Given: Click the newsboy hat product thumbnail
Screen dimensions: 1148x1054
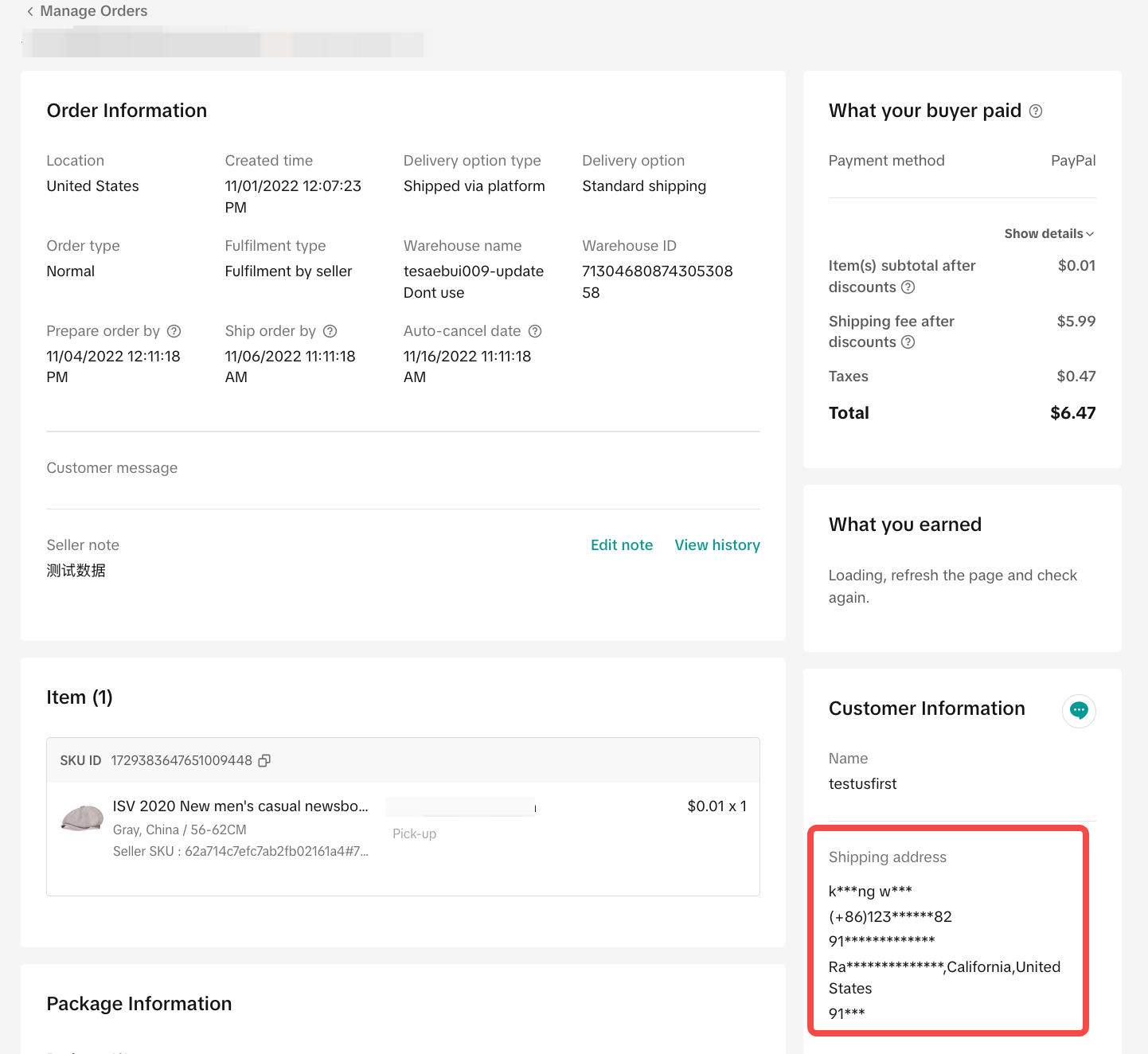Looking at the screenshot, I should 83,818.
